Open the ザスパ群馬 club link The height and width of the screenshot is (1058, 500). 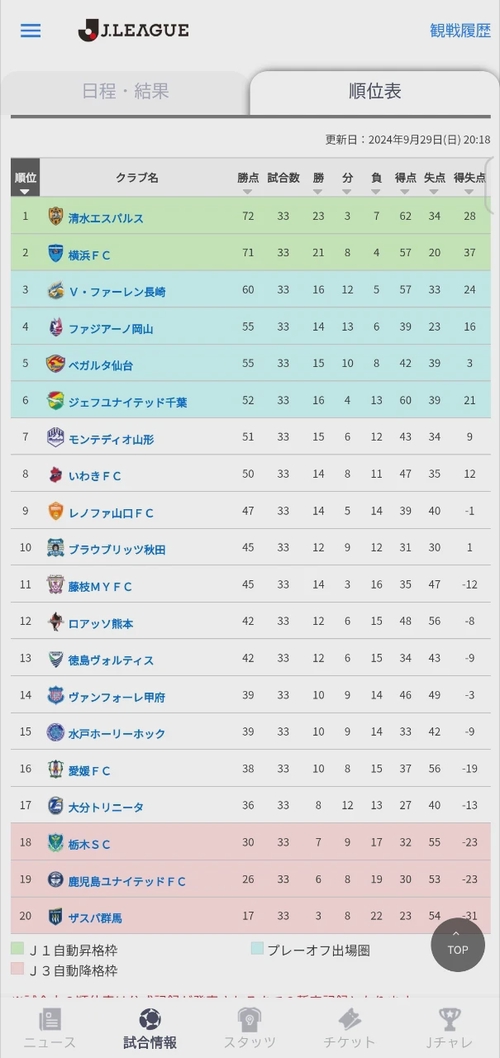pos(95,918)
